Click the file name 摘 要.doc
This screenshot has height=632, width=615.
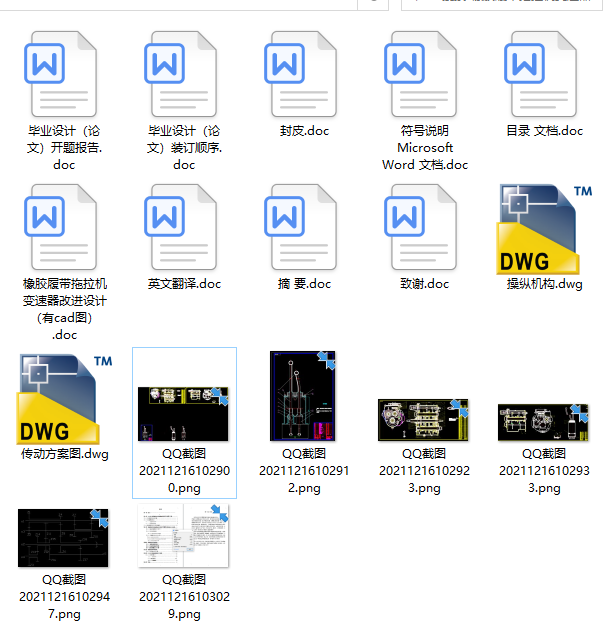305,284
